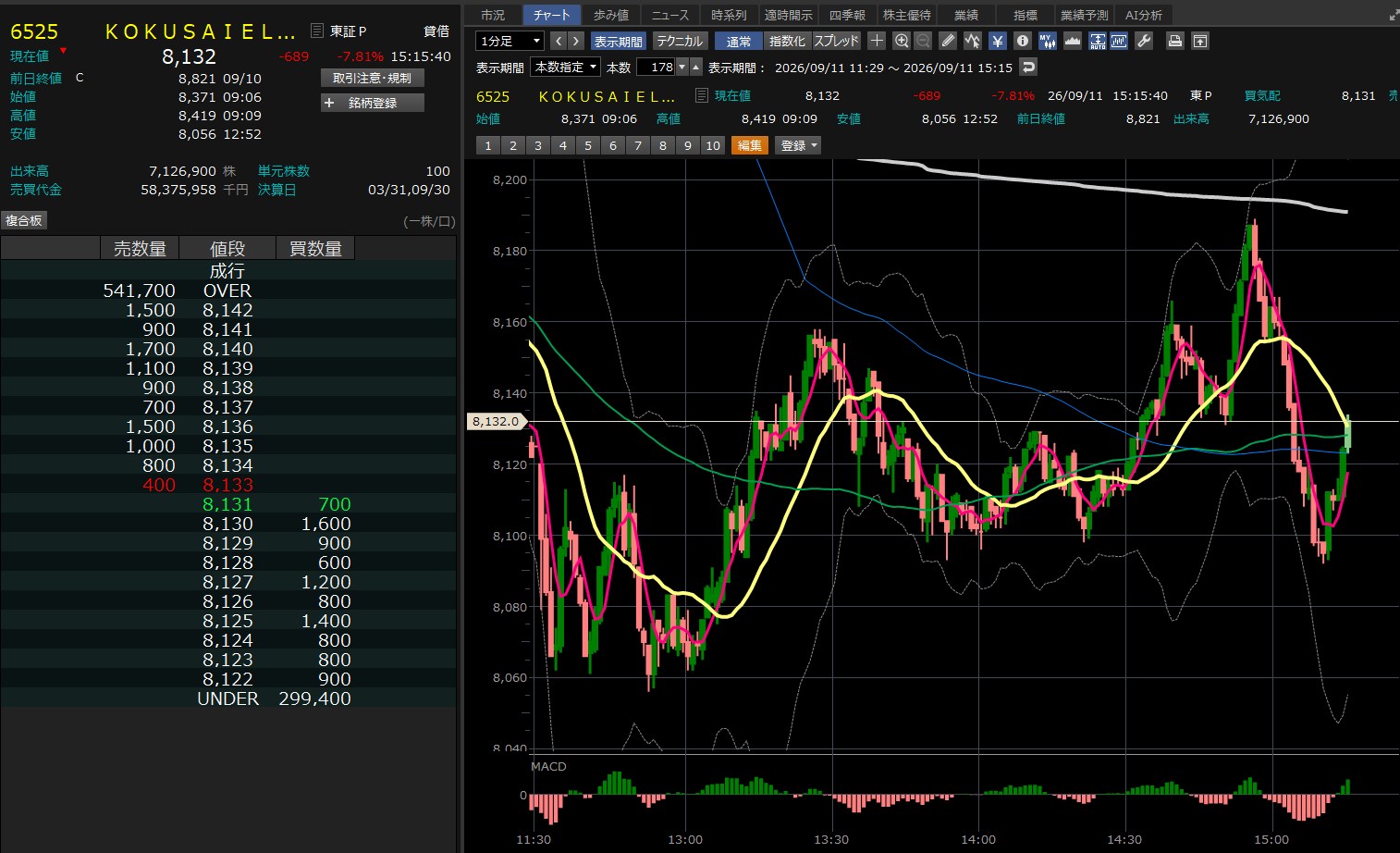Switch to 指数化 display mode

787,41
